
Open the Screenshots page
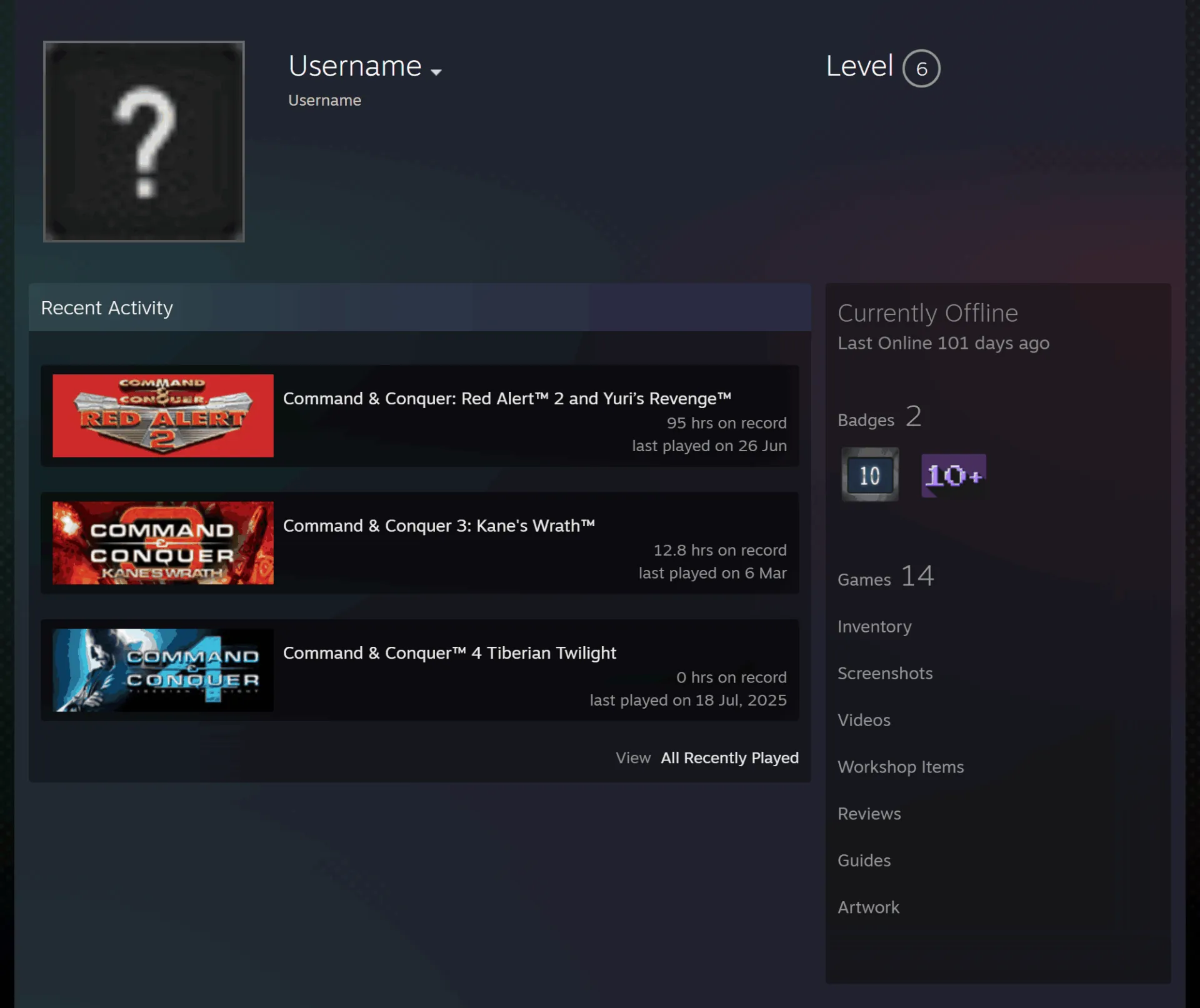click(x=885, y=673)
